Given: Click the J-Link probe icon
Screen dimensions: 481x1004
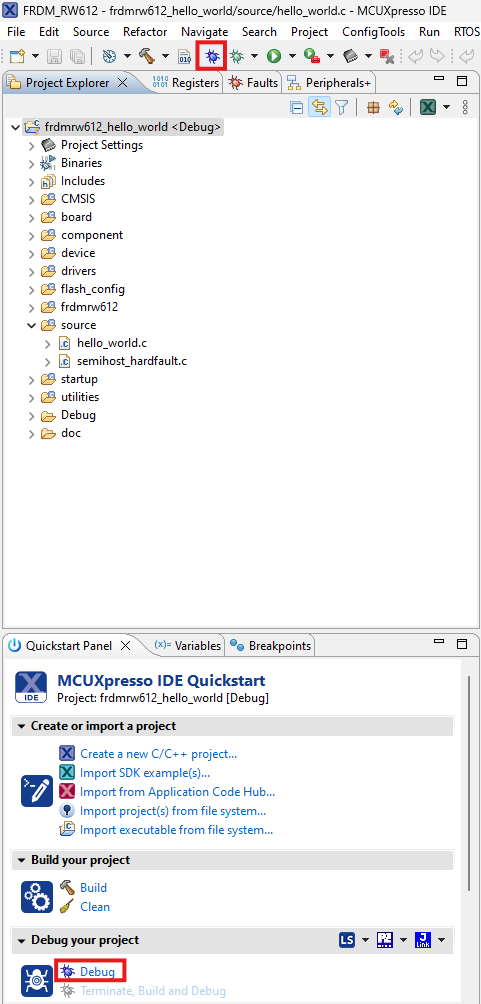Looking at the screenshot, I should click(423, 939).
